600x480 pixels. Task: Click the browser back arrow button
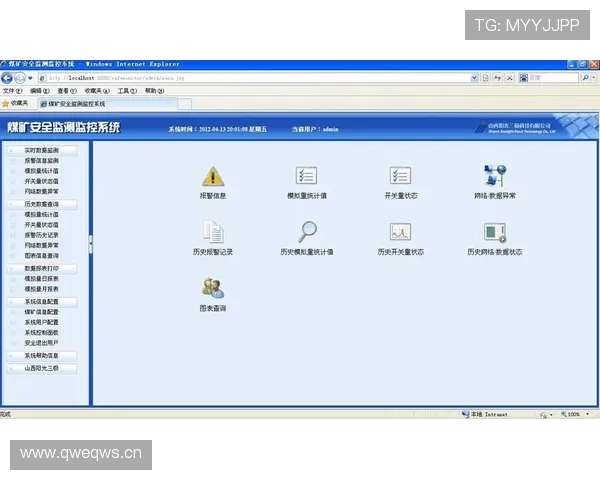pos(8,77)
